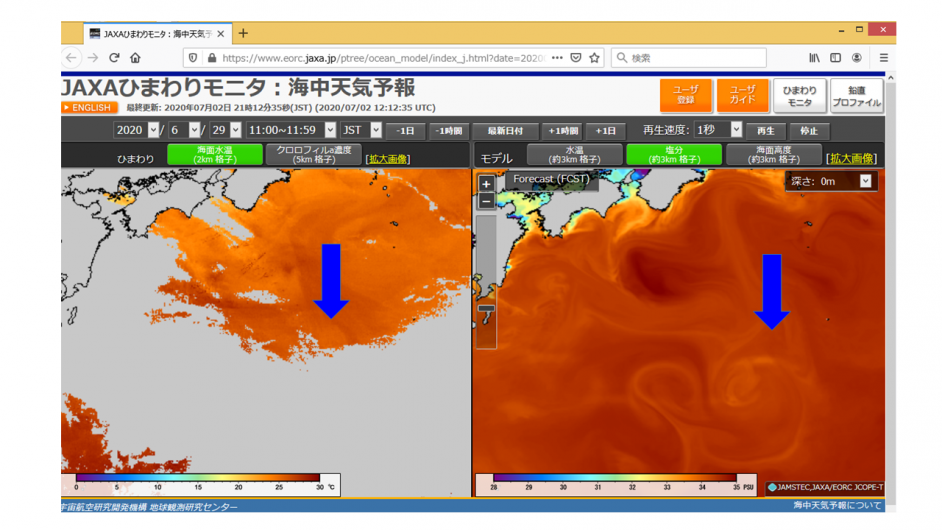Step back one hour with -1時間

tap(449, 130)
